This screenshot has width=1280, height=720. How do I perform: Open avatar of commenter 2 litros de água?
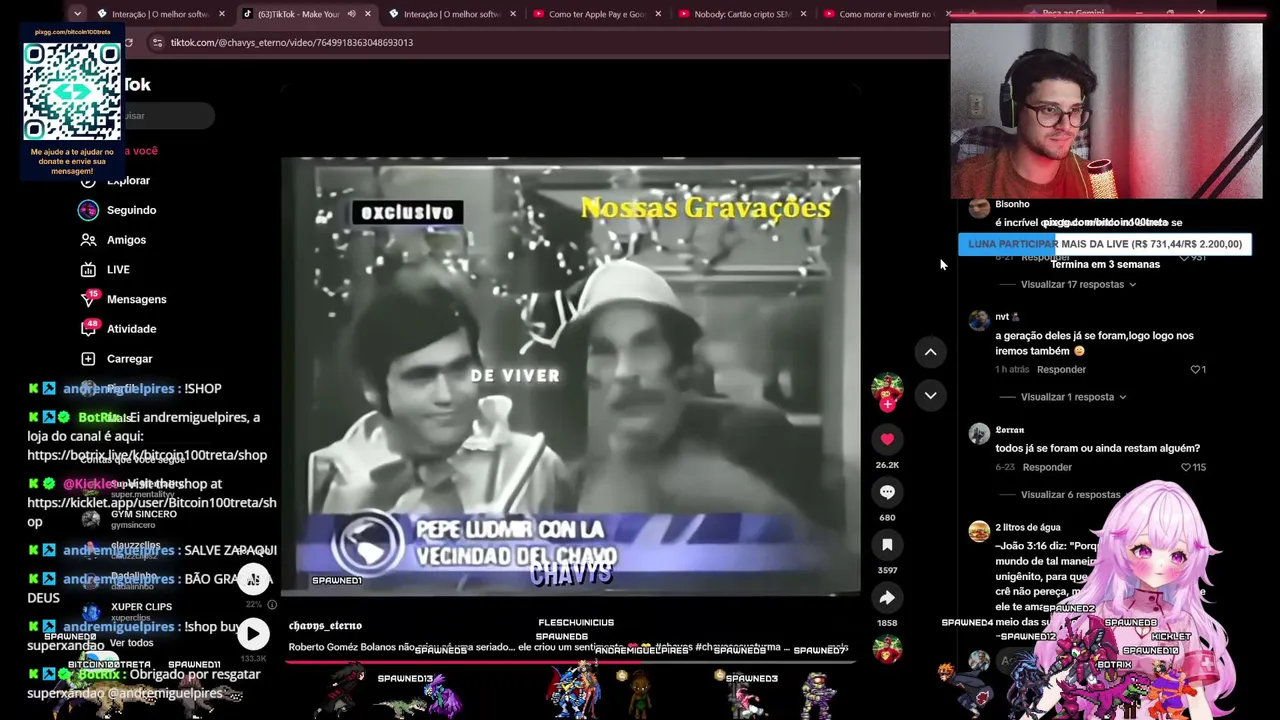[x=979, y=531]
